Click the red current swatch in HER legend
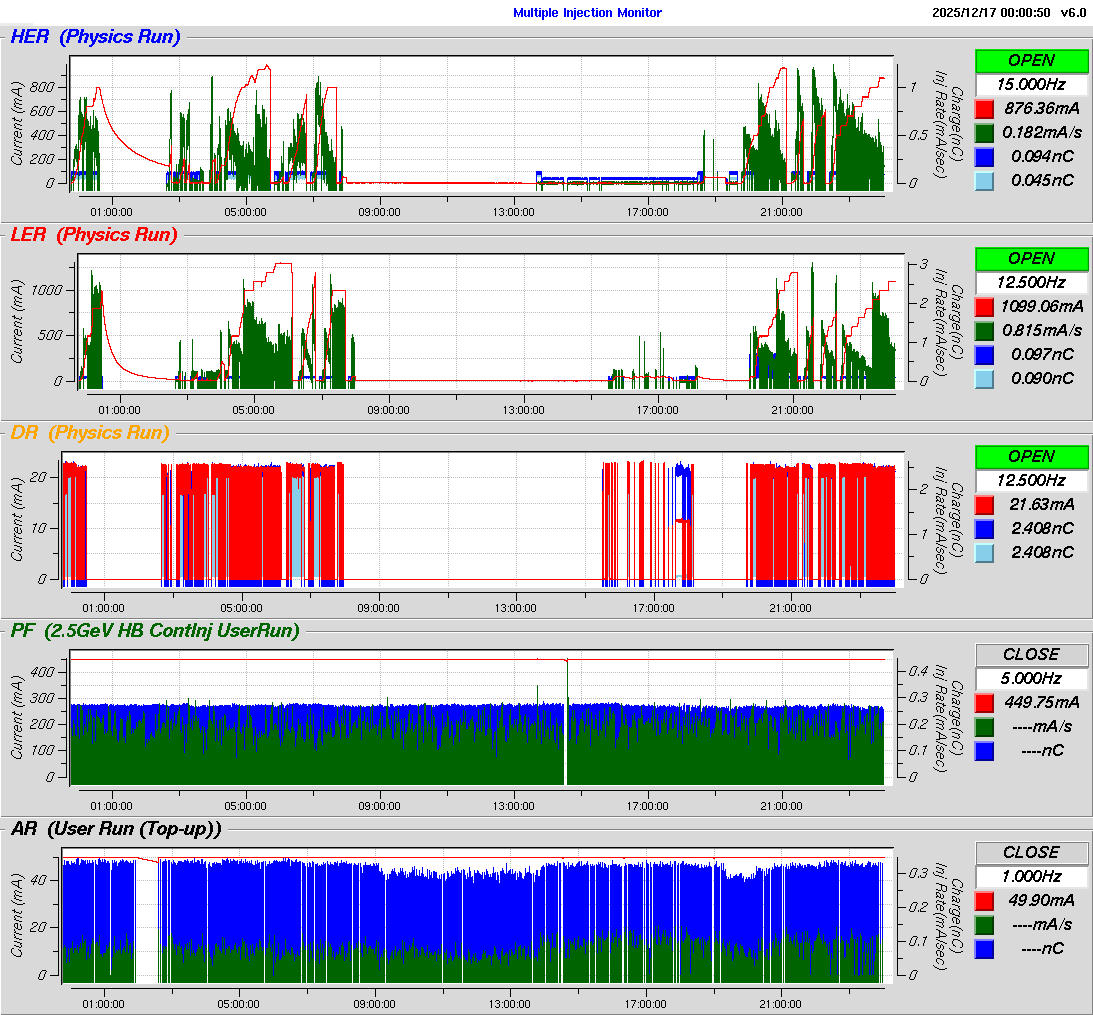This screenshot has width=1093, height=1015. [984, 108]
